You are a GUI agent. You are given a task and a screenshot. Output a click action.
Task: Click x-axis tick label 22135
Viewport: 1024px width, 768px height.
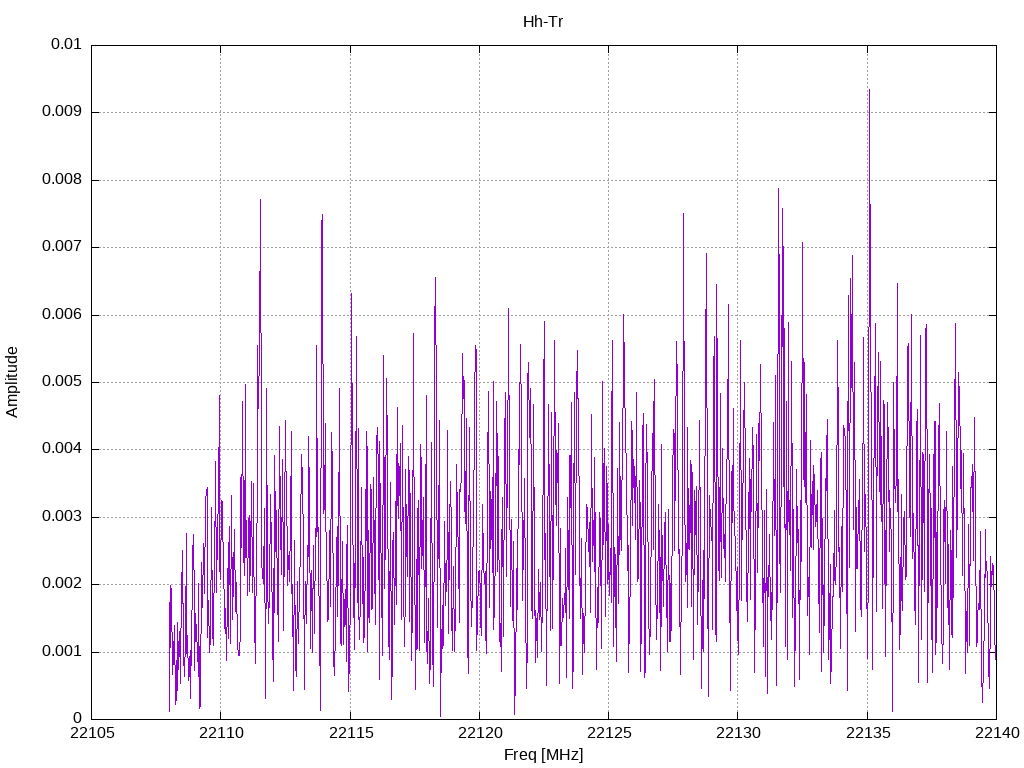coord(868,733)
